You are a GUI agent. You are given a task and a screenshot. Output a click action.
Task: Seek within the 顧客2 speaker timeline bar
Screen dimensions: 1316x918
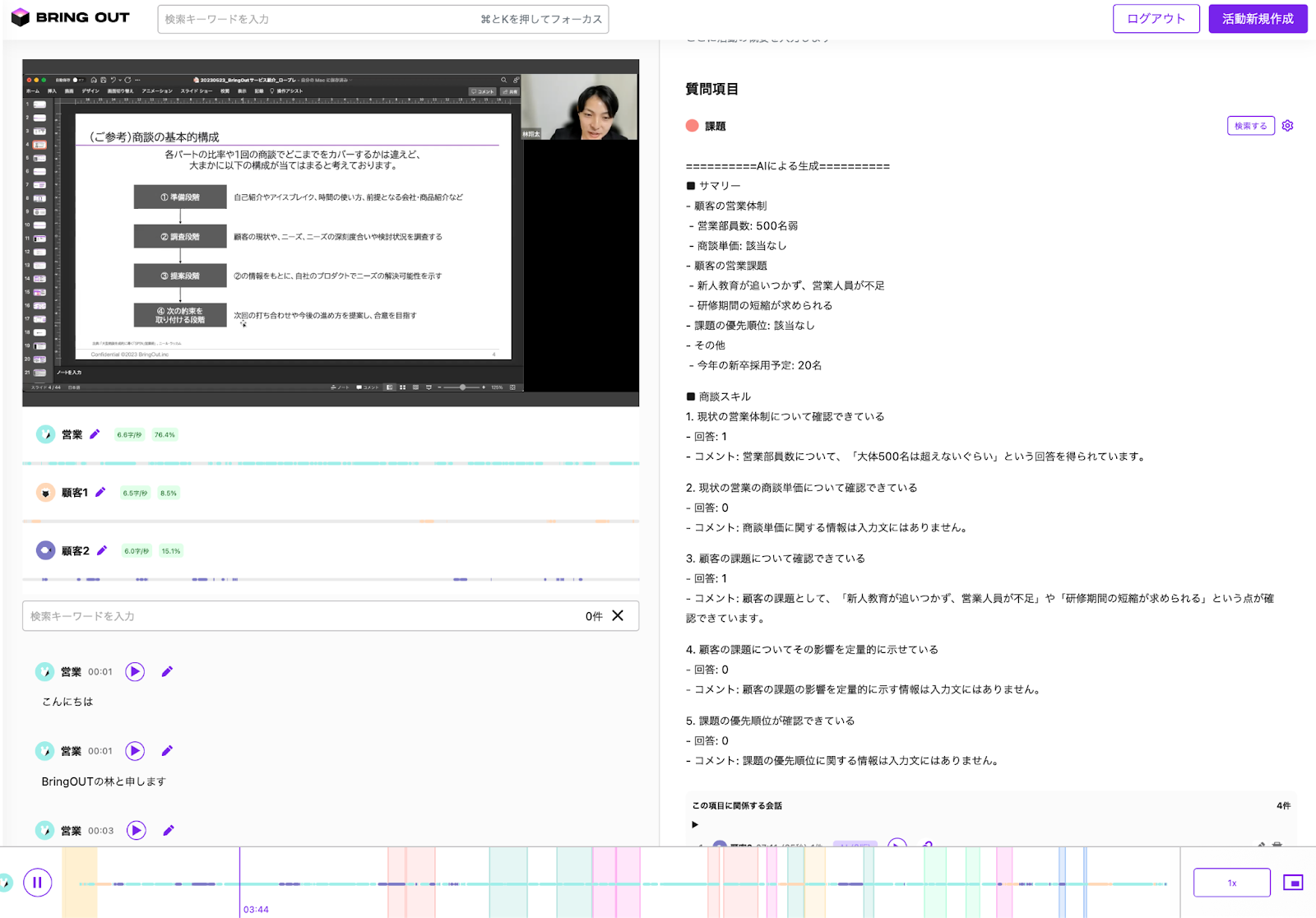[331, 580]
